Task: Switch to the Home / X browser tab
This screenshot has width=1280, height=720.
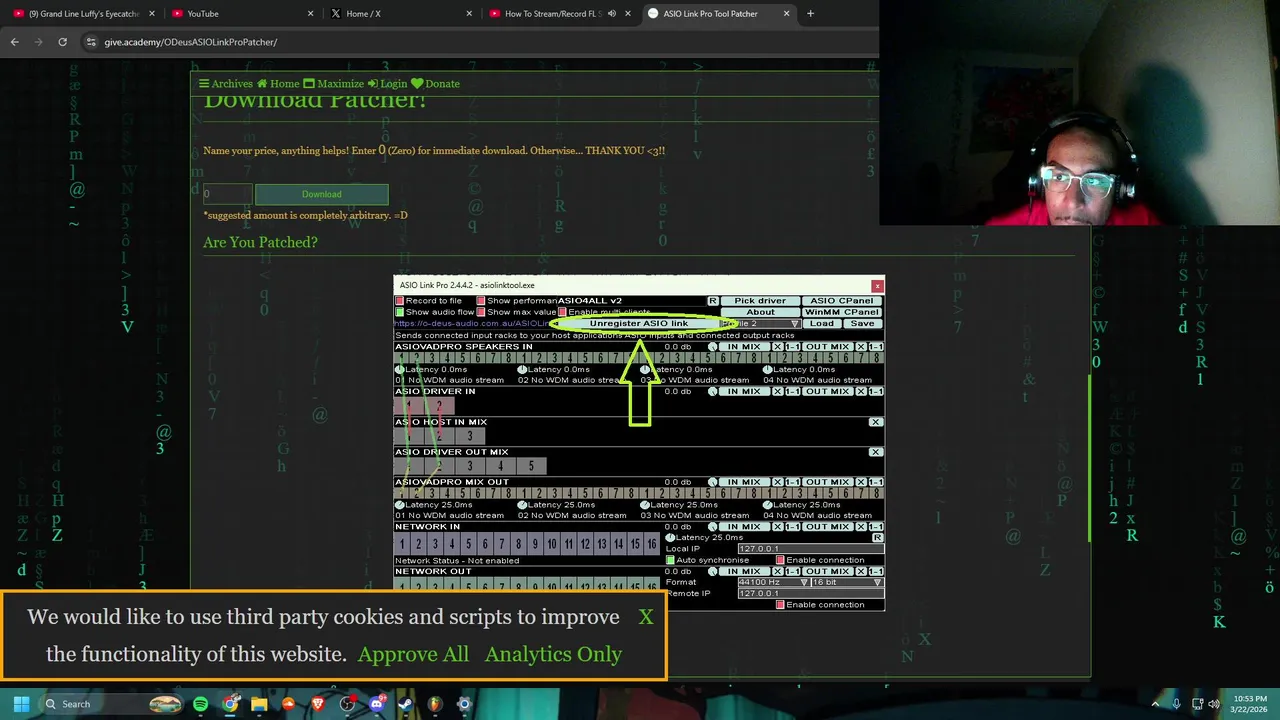Action: (x=400, y=14)
